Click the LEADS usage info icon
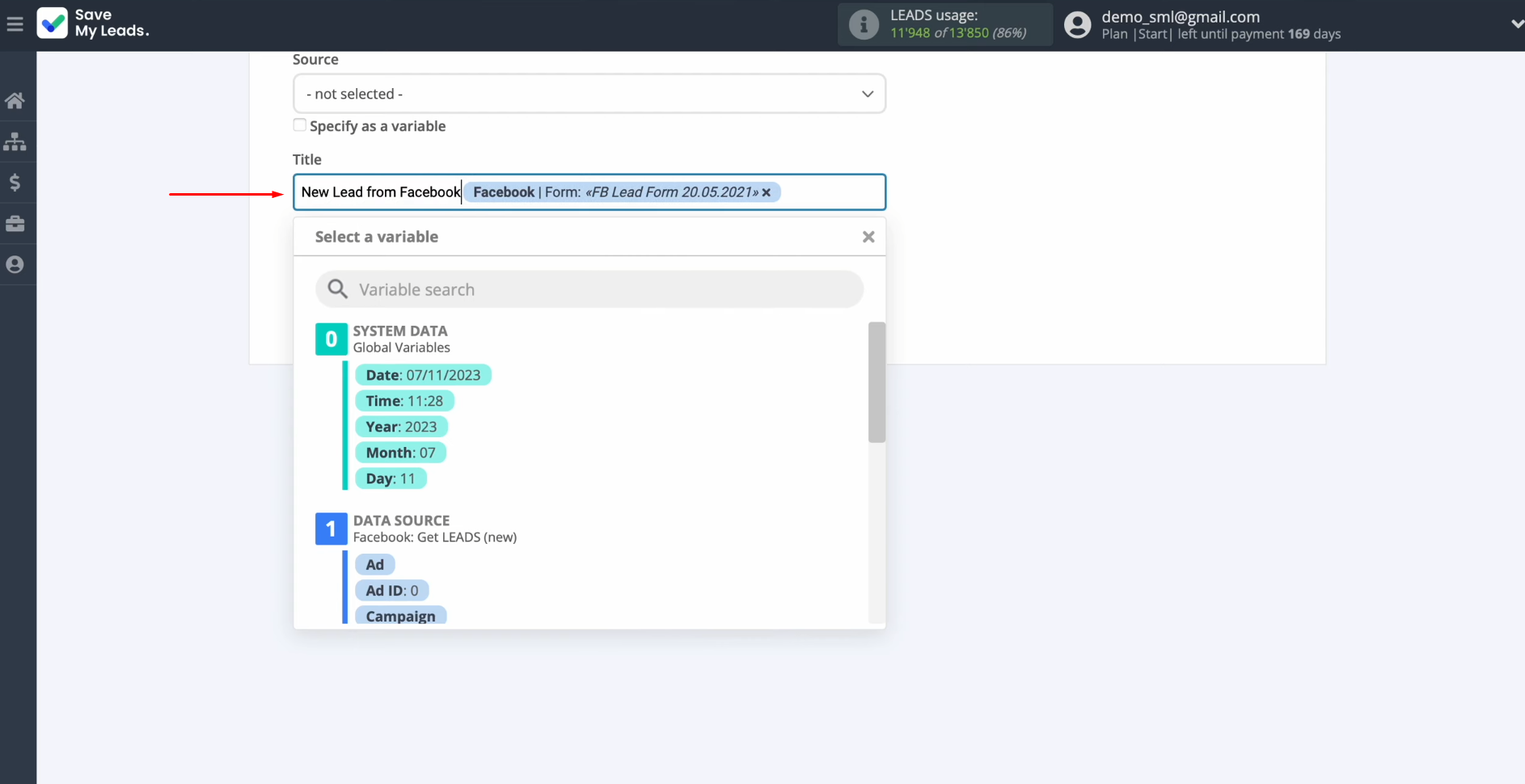 click(864, 24)
